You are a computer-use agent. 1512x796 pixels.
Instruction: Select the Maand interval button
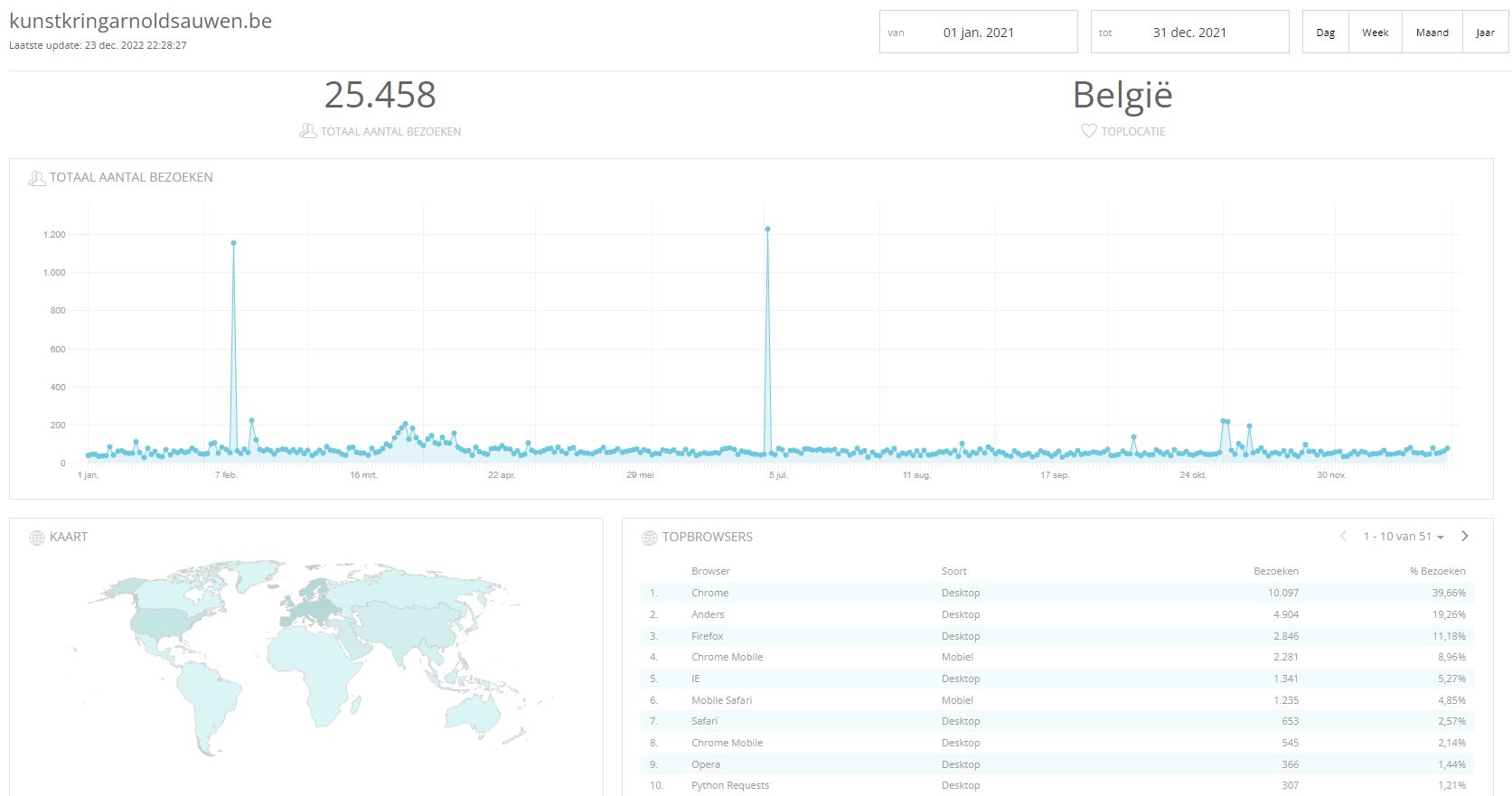click(1432, 32)
